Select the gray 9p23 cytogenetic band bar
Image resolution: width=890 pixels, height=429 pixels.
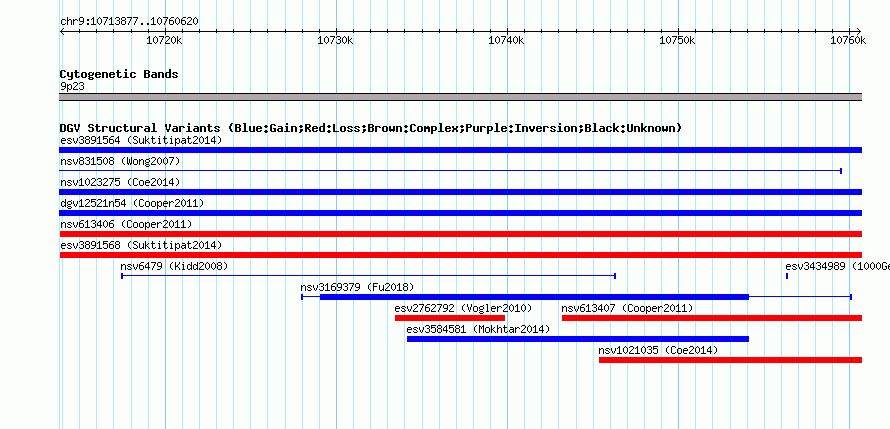(460, 97)
